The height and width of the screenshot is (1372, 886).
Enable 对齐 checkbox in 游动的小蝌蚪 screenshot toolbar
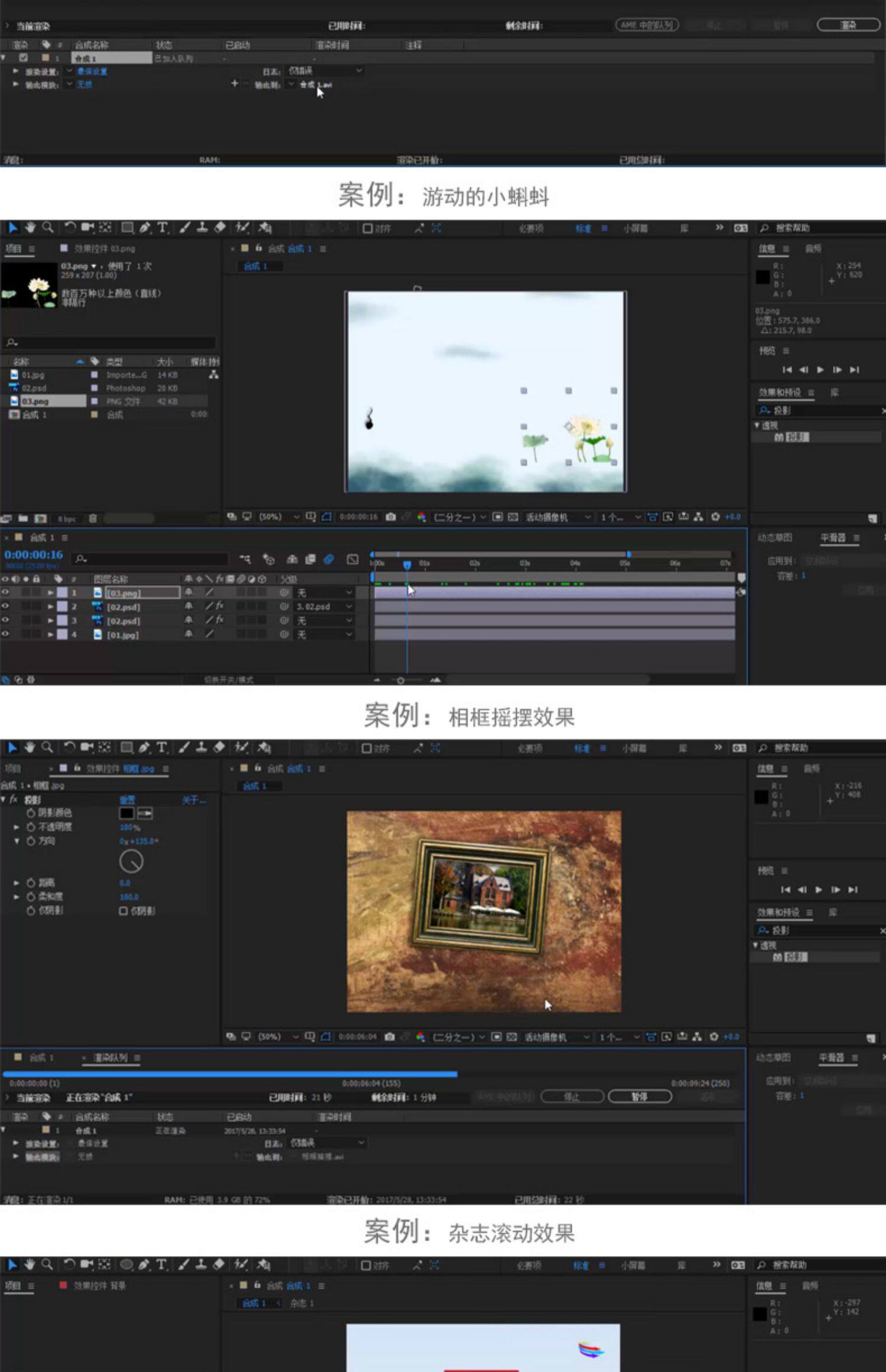367,229
